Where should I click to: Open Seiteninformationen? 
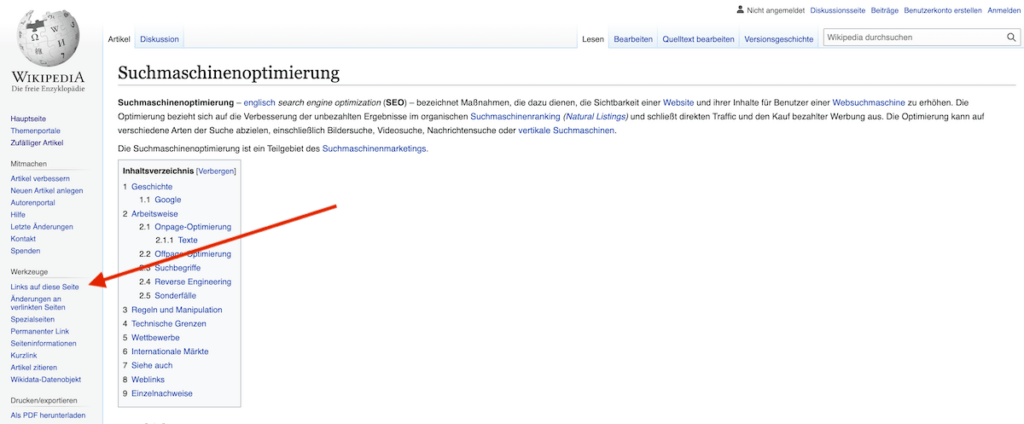pyautogui.click(x=43, y=343)
